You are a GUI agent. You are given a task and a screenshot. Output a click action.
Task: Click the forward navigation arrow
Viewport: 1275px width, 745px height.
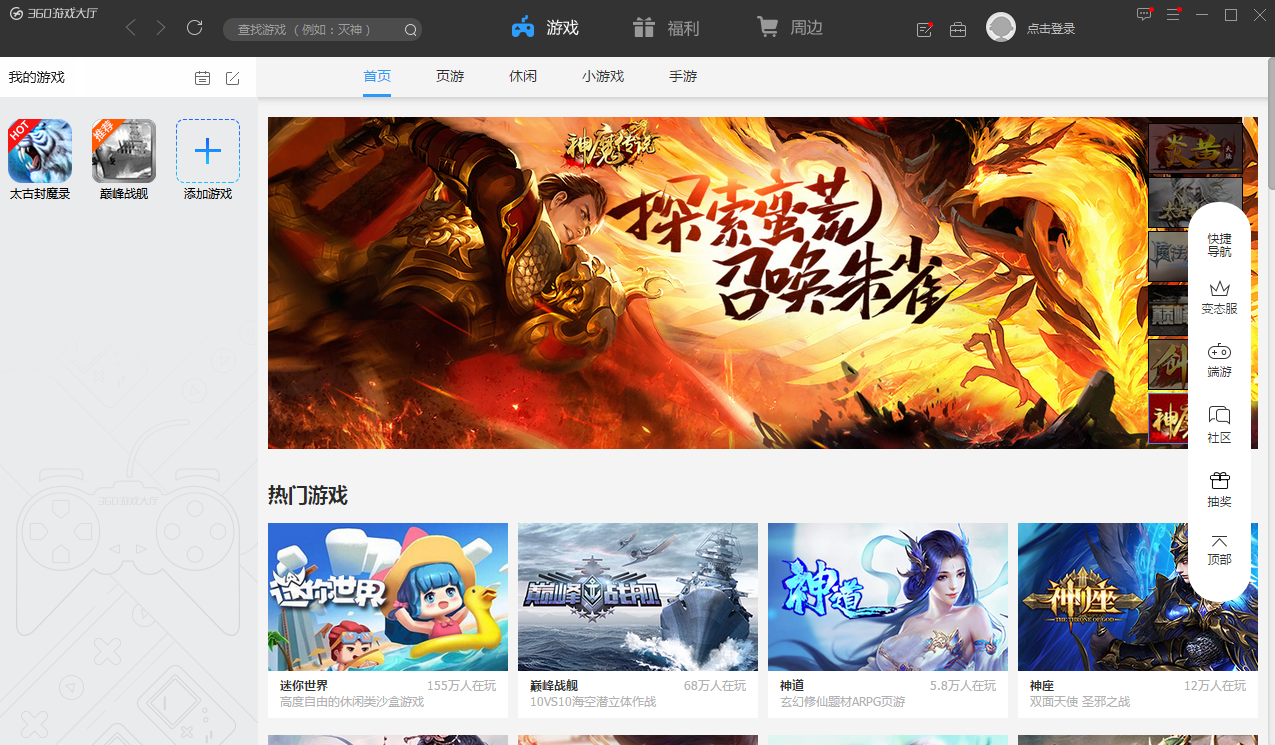coord(161,28)
